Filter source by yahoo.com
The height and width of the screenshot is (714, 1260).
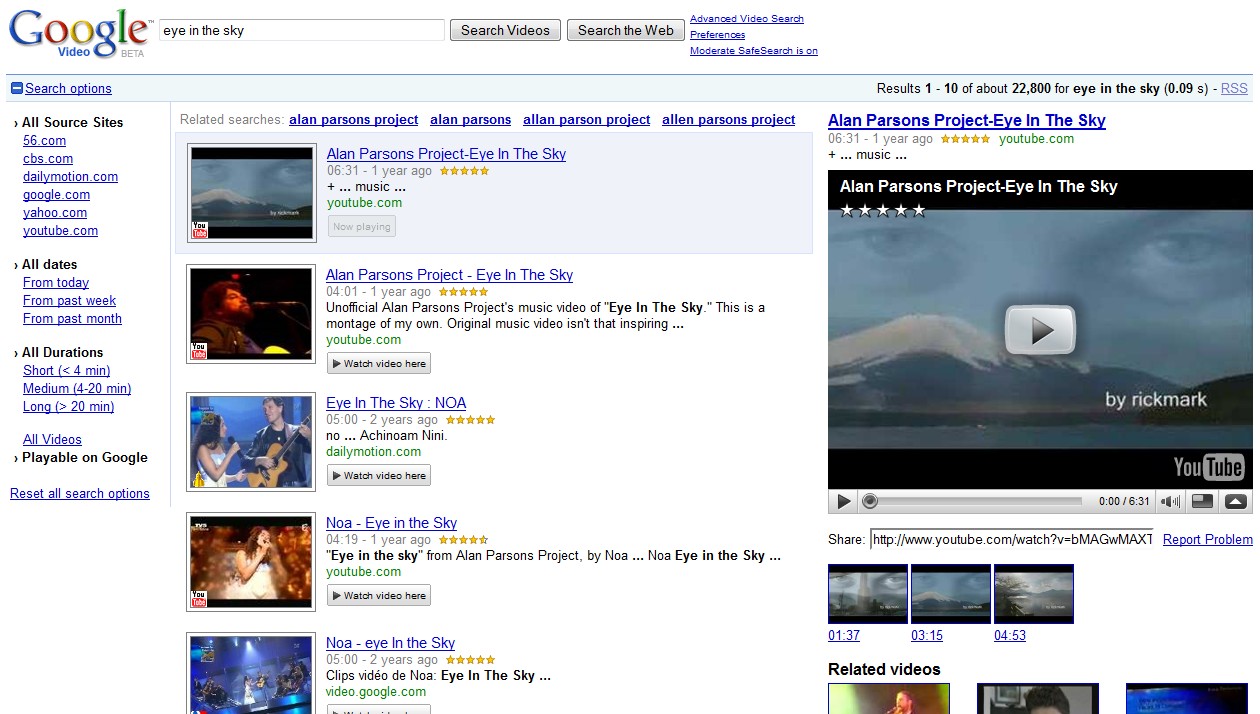(55, 213)
